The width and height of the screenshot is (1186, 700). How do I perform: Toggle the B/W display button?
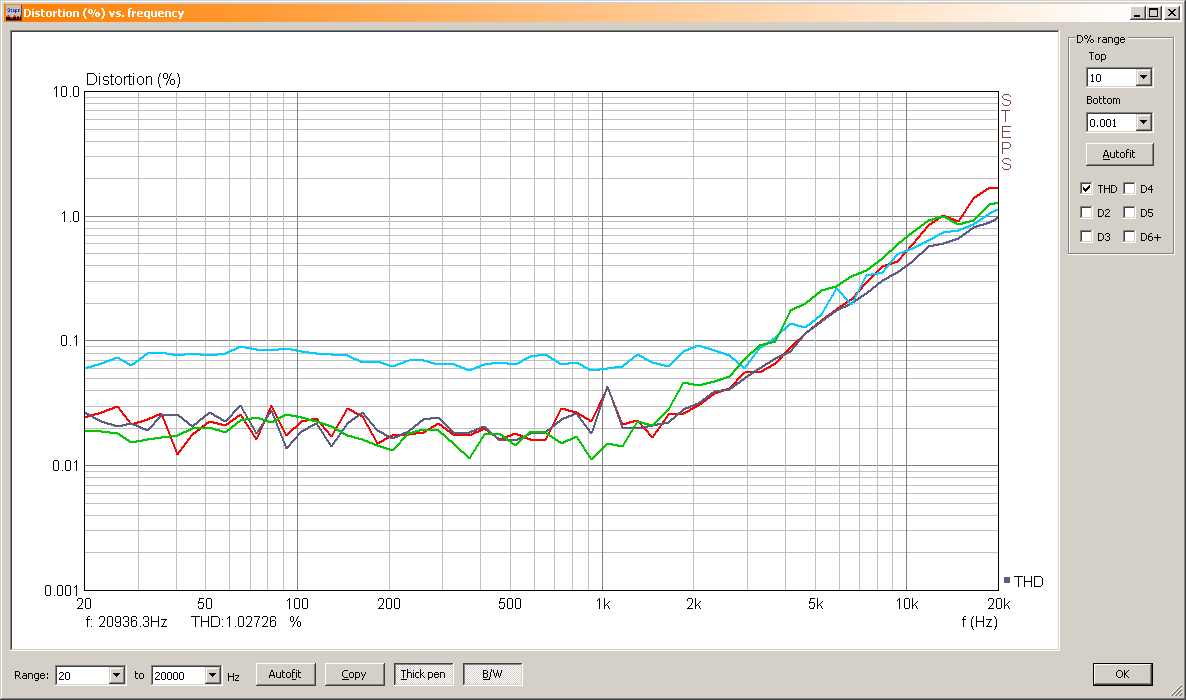click(492, 674)
